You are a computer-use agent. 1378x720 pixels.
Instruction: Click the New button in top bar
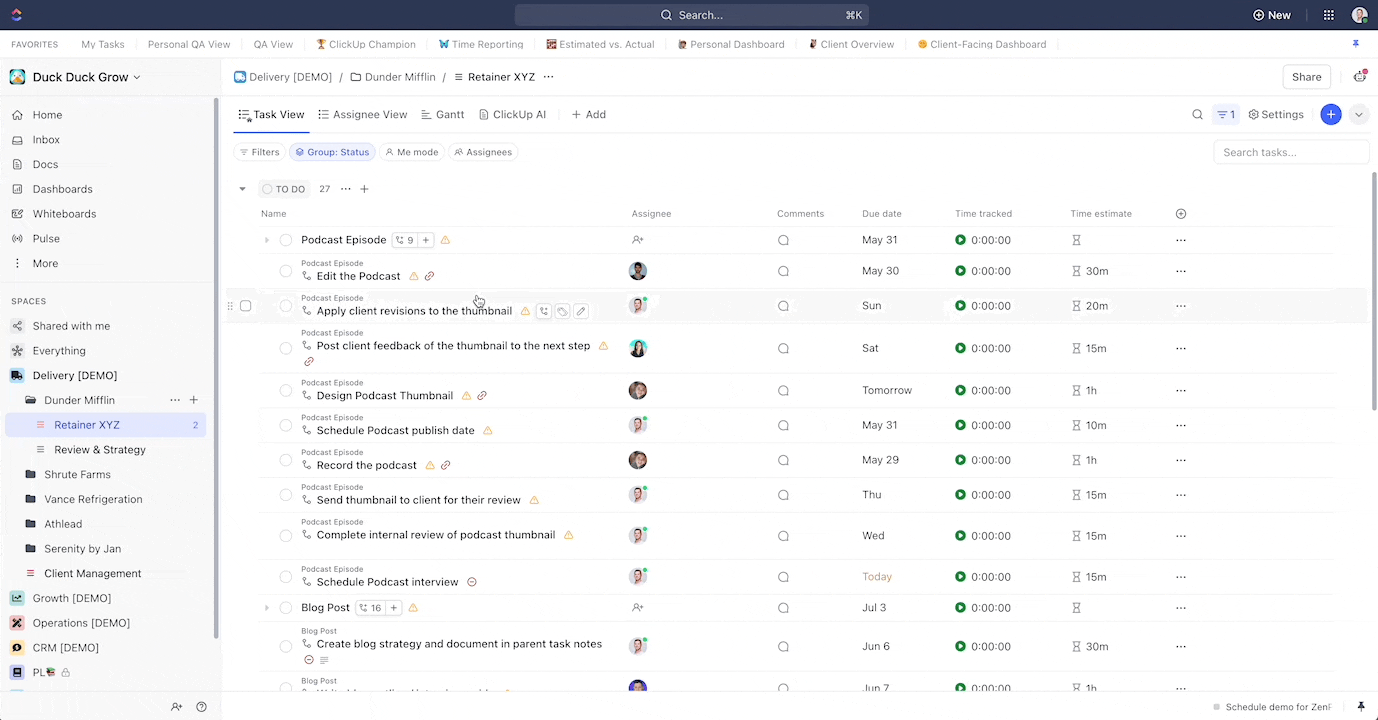click(1271, 15)
